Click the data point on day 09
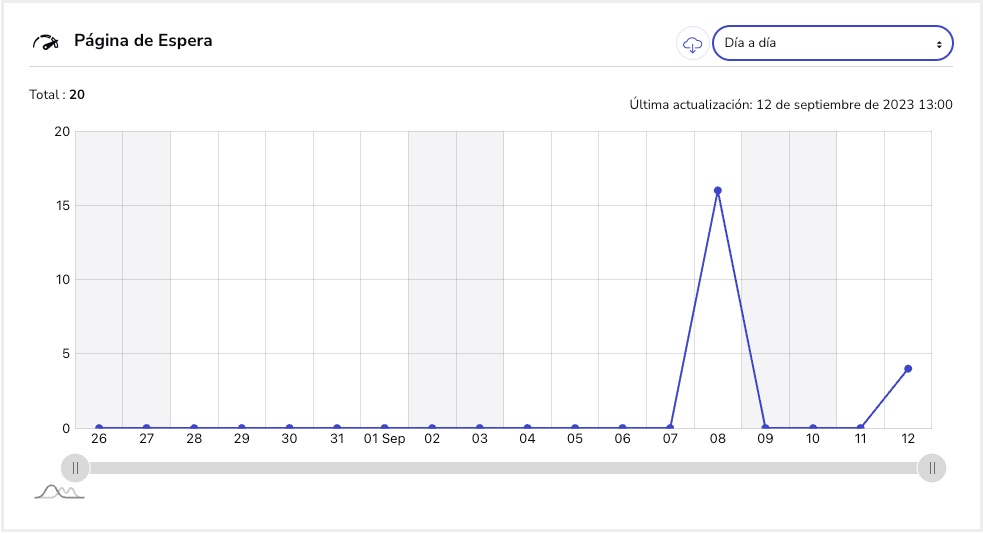Viewport: 983px width, 533px height. (x=765, y=428)
